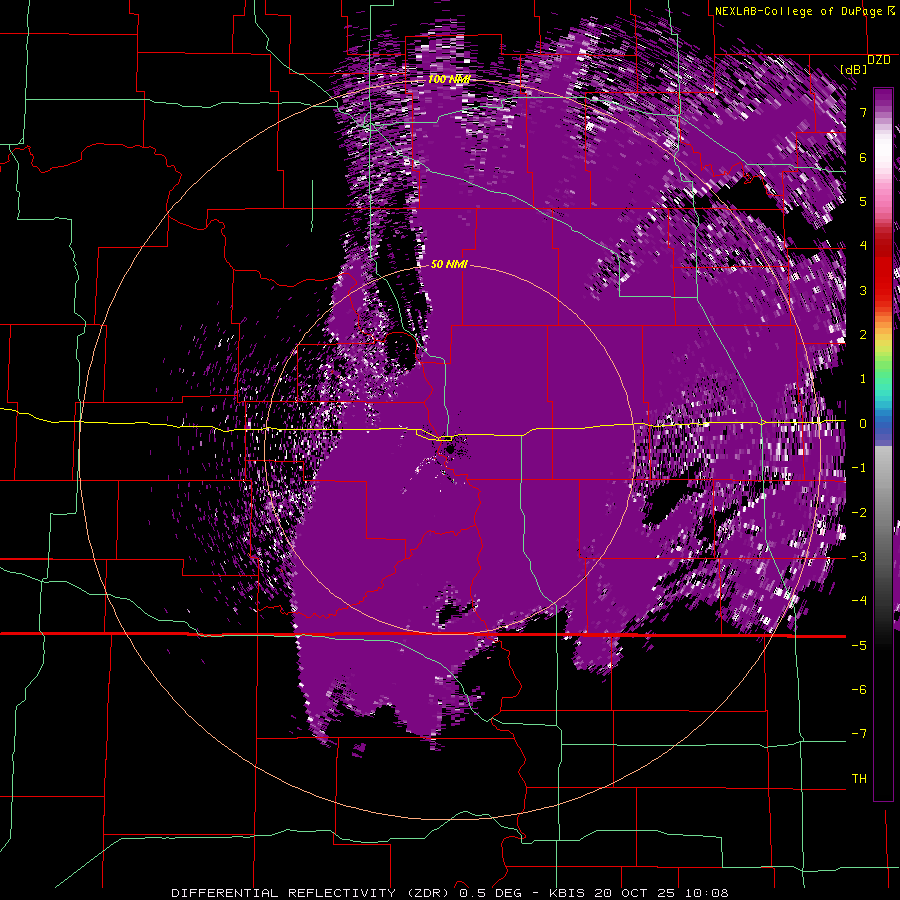Click the 4 value on color scale

click(x=863, y=246)
